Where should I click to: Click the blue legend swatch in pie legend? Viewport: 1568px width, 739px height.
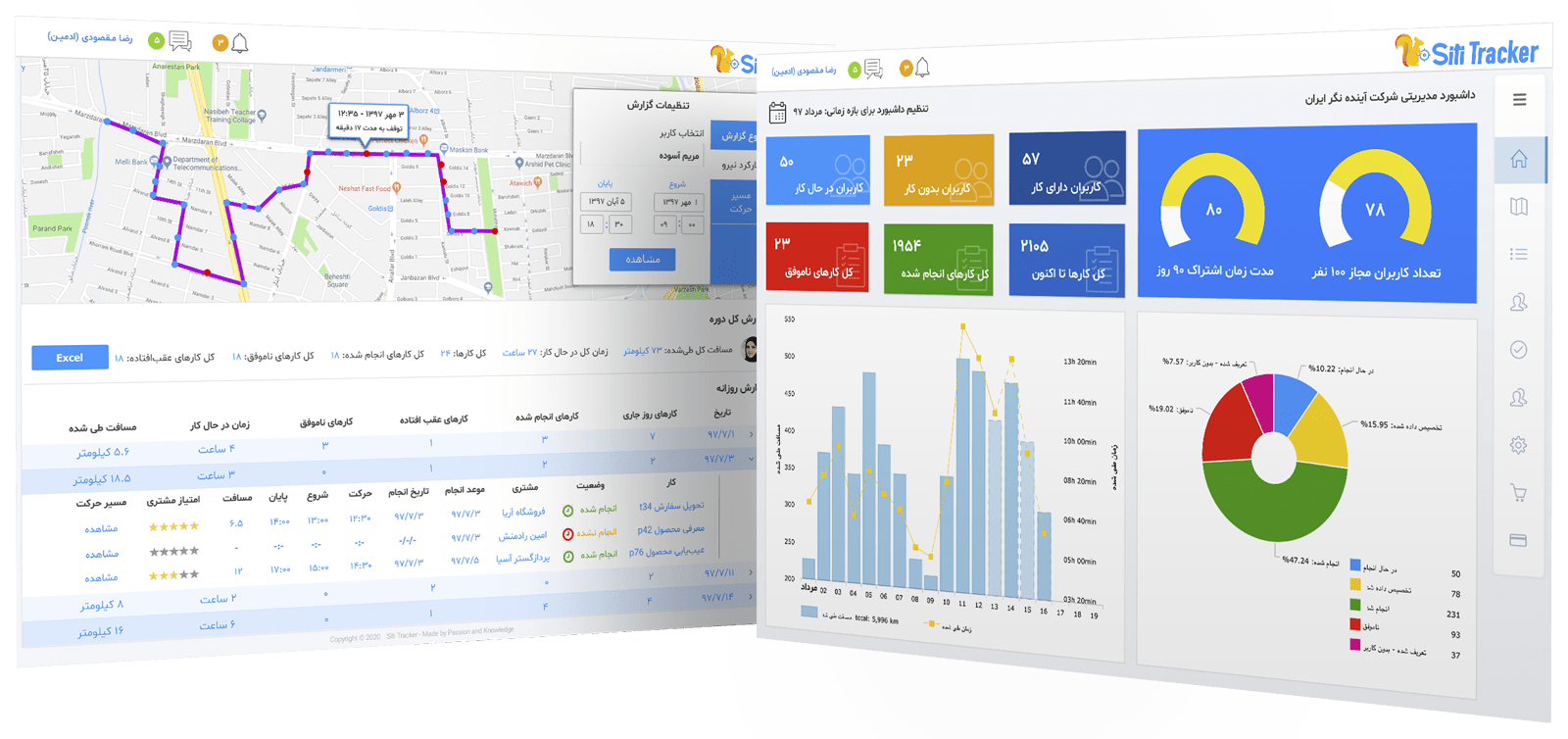coord(1355,566)
